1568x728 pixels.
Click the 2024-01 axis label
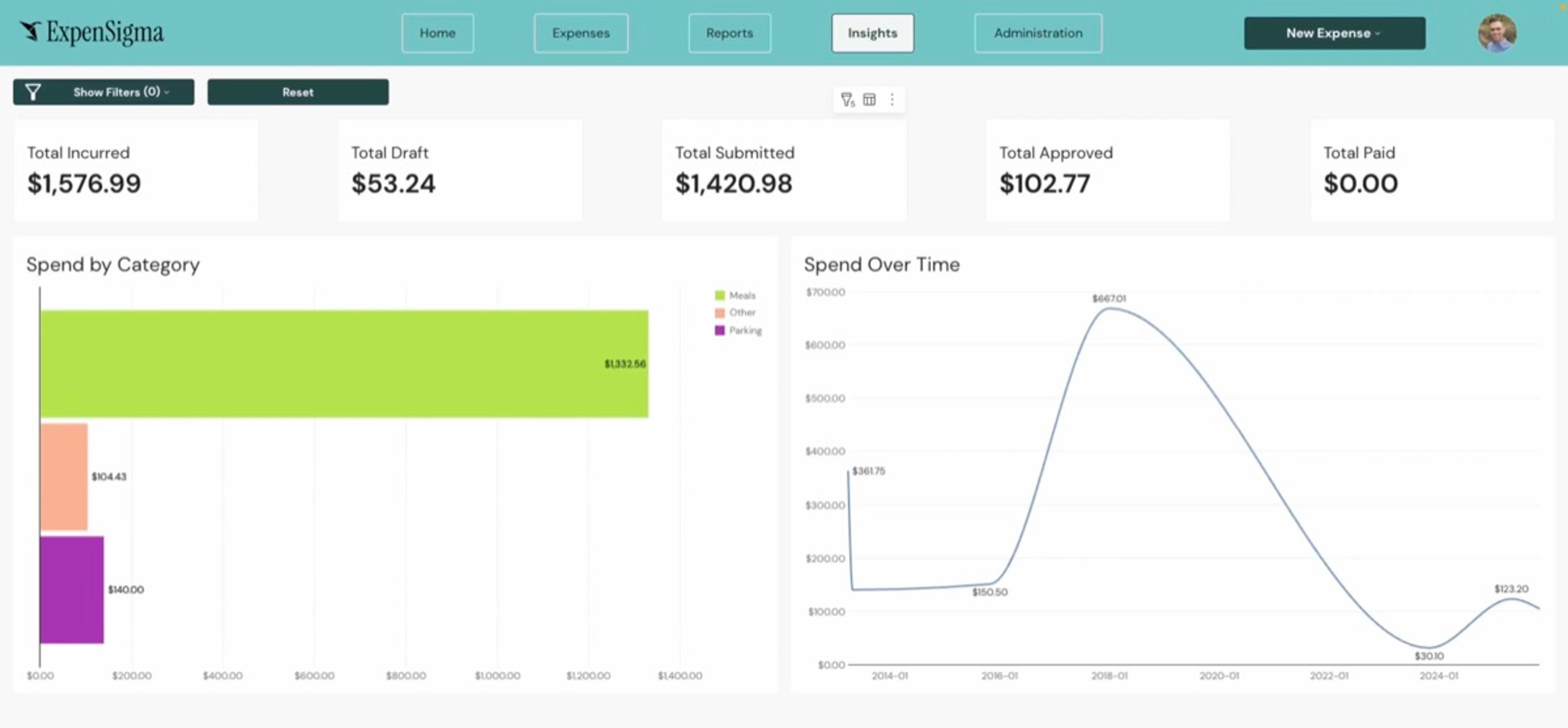click(1439, 676)
